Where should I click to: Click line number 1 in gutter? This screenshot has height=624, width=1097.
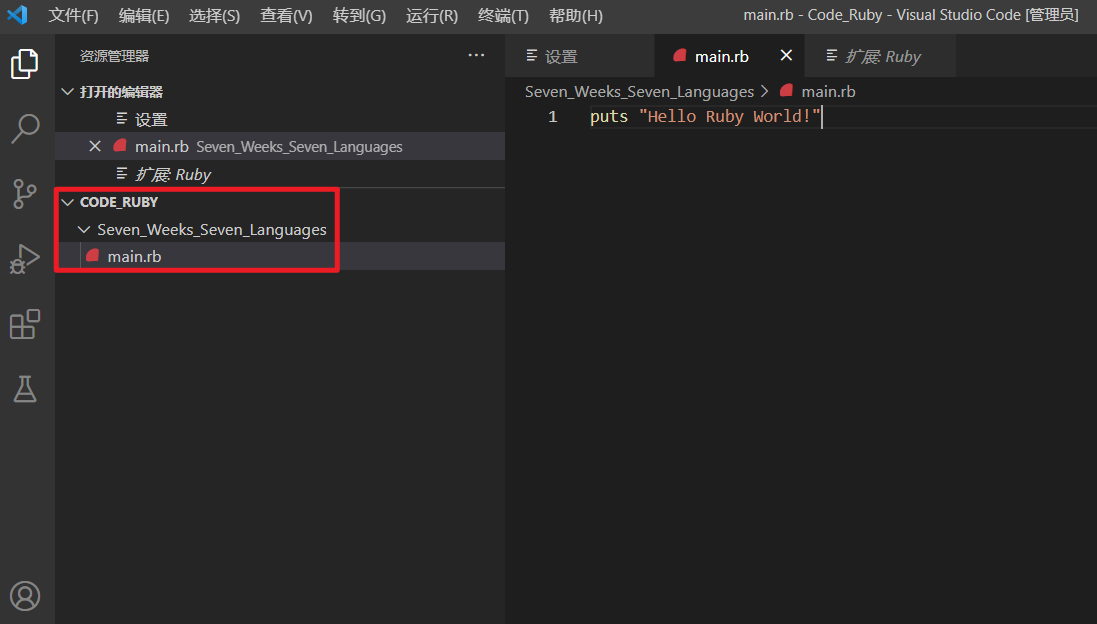click(553, 117)
